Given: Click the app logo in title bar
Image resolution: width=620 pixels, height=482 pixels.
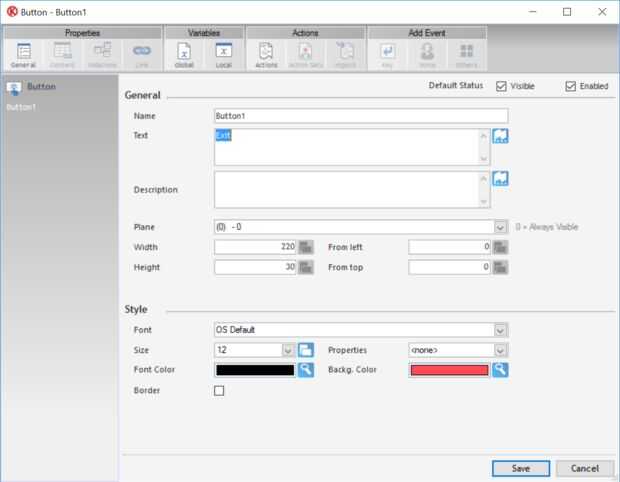Looking at the screenshot, I should point(12,11).
